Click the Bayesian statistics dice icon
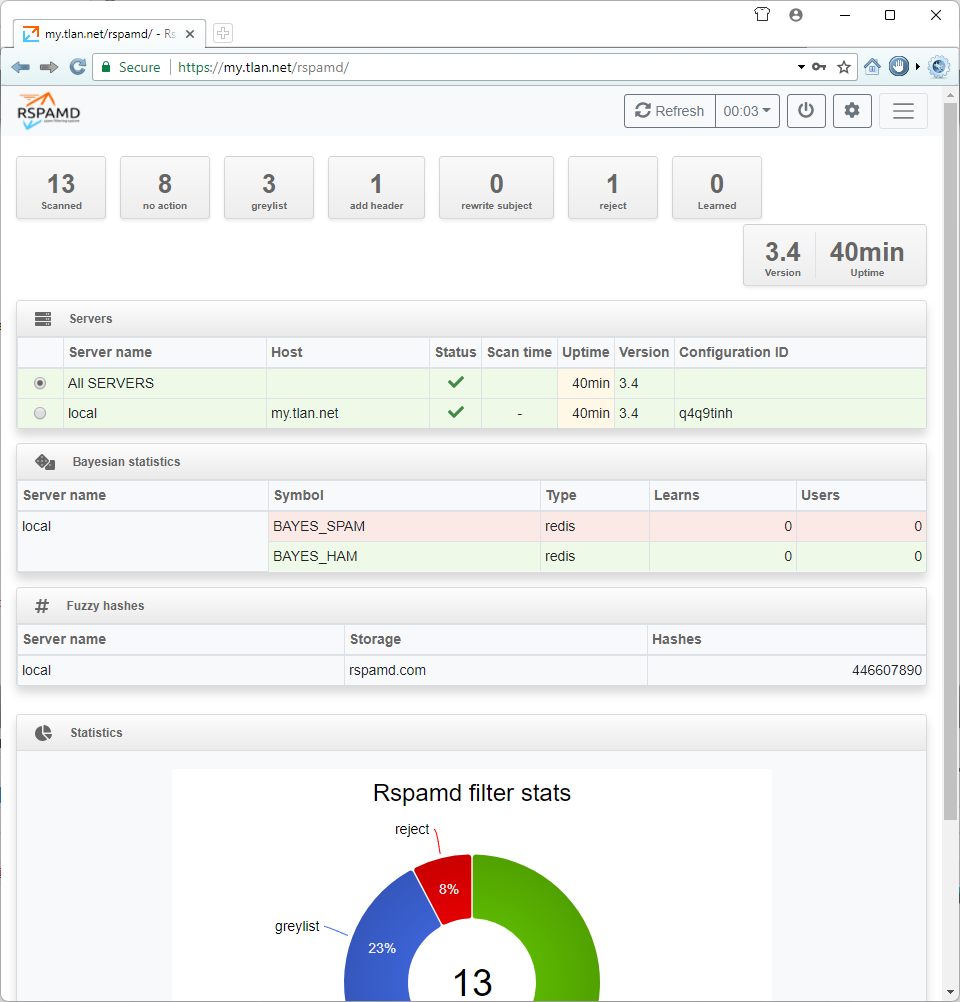960x1002 pixels. pos(45,462)
